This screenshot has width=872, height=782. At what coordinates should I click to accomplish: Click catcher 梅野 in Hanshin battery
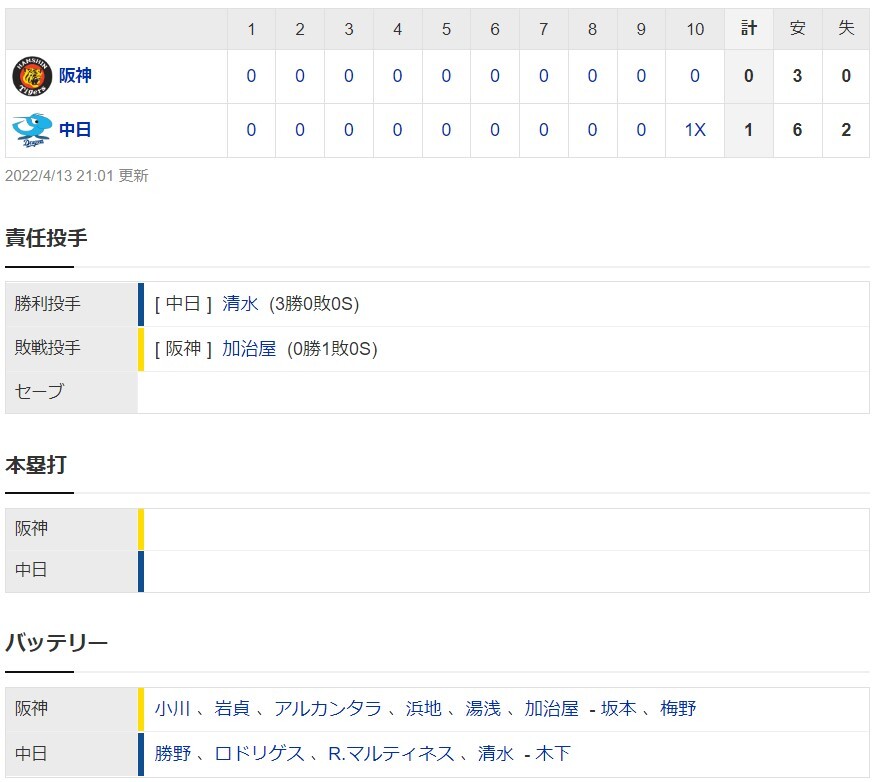678,709
